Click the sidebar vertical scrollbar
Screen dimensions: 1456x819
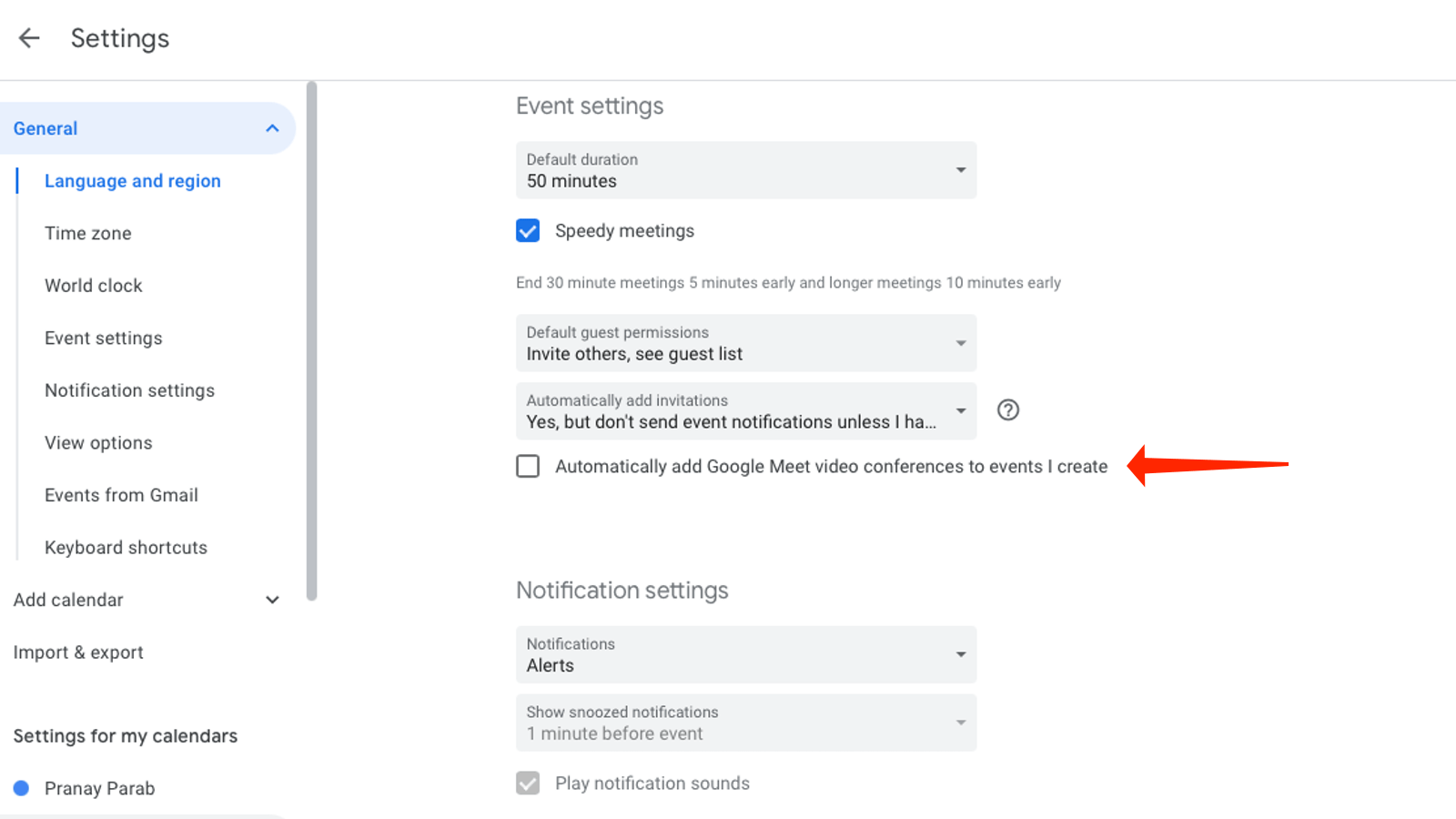(312, 341)
